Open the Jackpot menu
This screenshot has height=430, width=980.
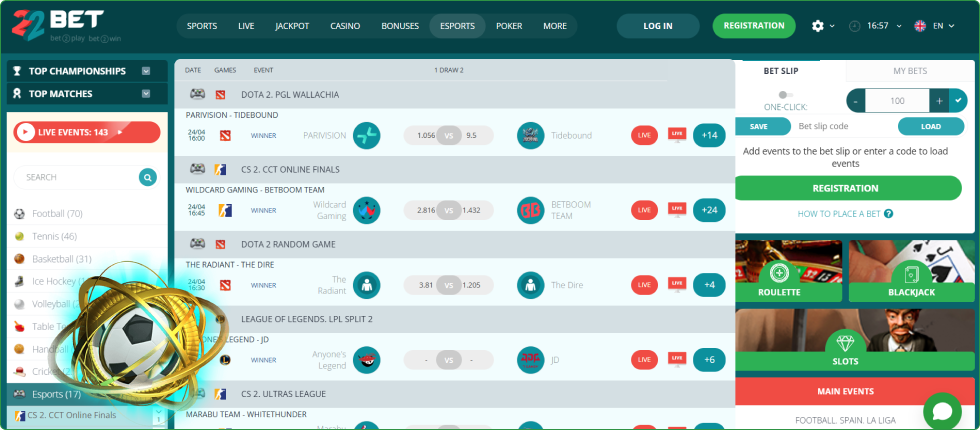pos(292,26)
